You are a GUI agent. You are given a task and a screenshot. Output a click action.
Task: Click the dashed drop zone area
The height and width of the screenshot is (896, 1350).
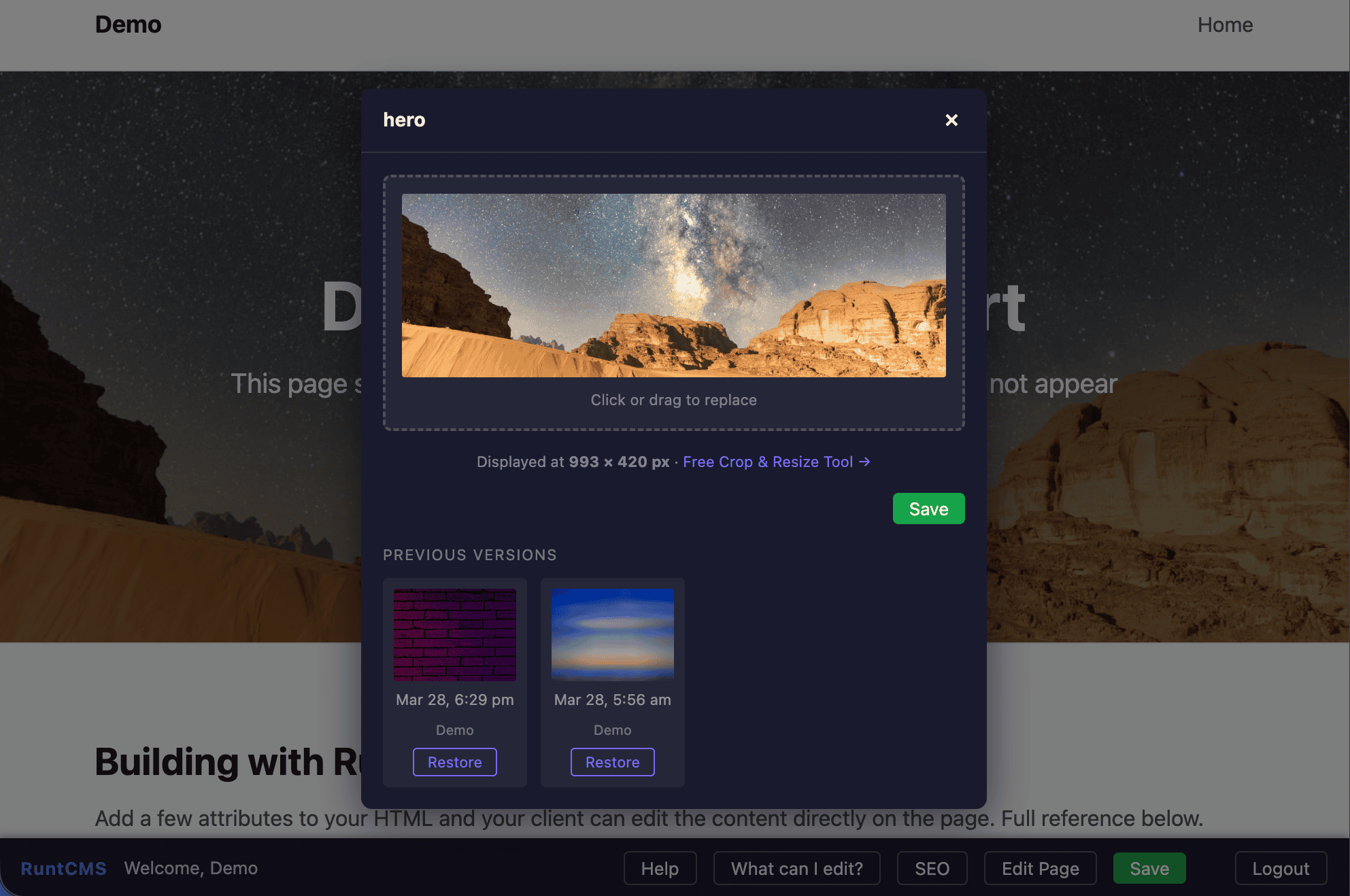[673, 400]
